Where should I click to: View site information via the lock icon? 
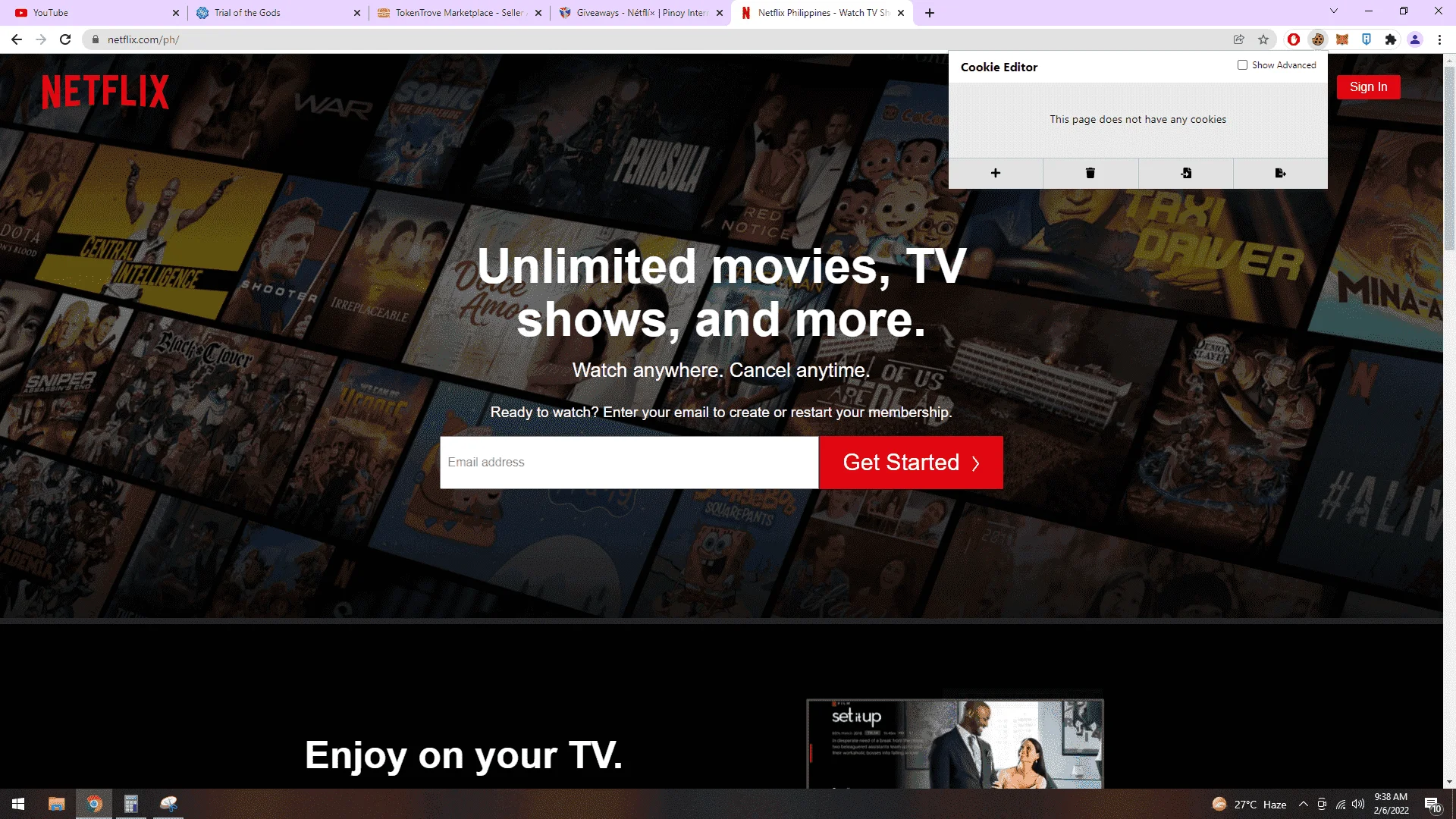coord(96,39)
